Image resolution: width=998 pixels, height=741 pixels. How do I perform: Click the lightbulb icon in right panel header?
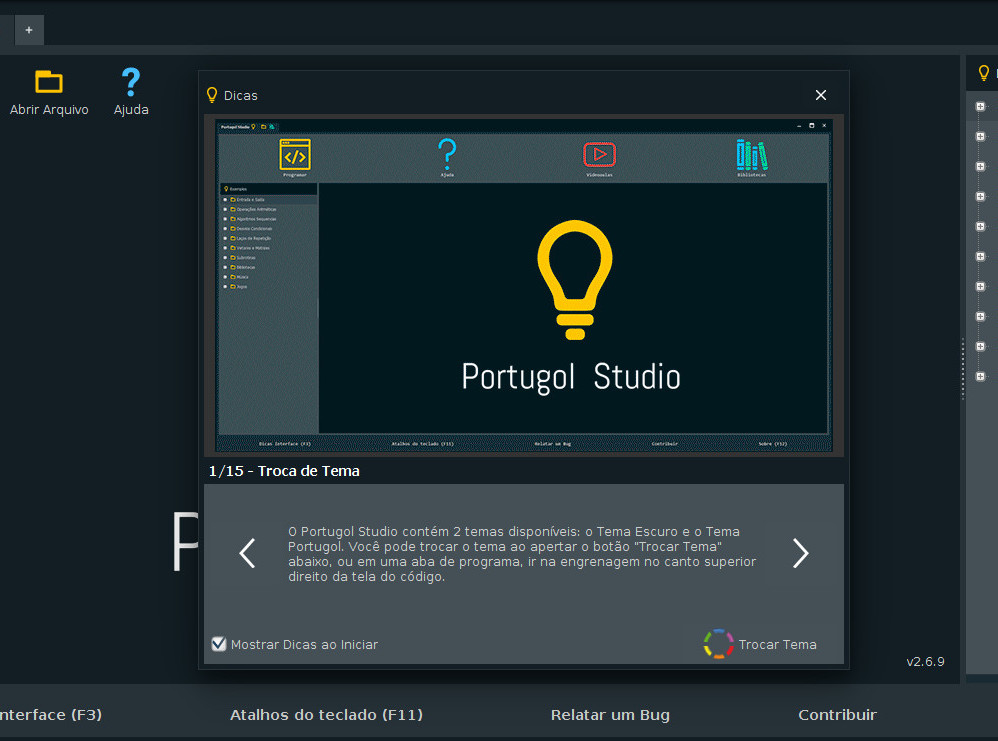pos(983,73)
